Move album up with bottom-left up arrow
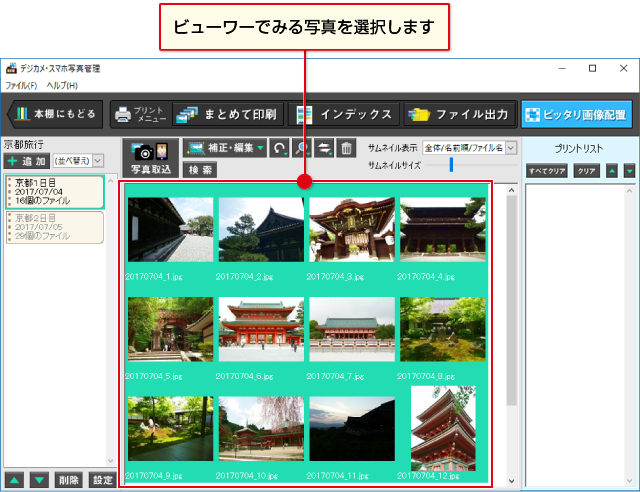The width and height of the screenshot is (640, 492). [x=15, y=480]
